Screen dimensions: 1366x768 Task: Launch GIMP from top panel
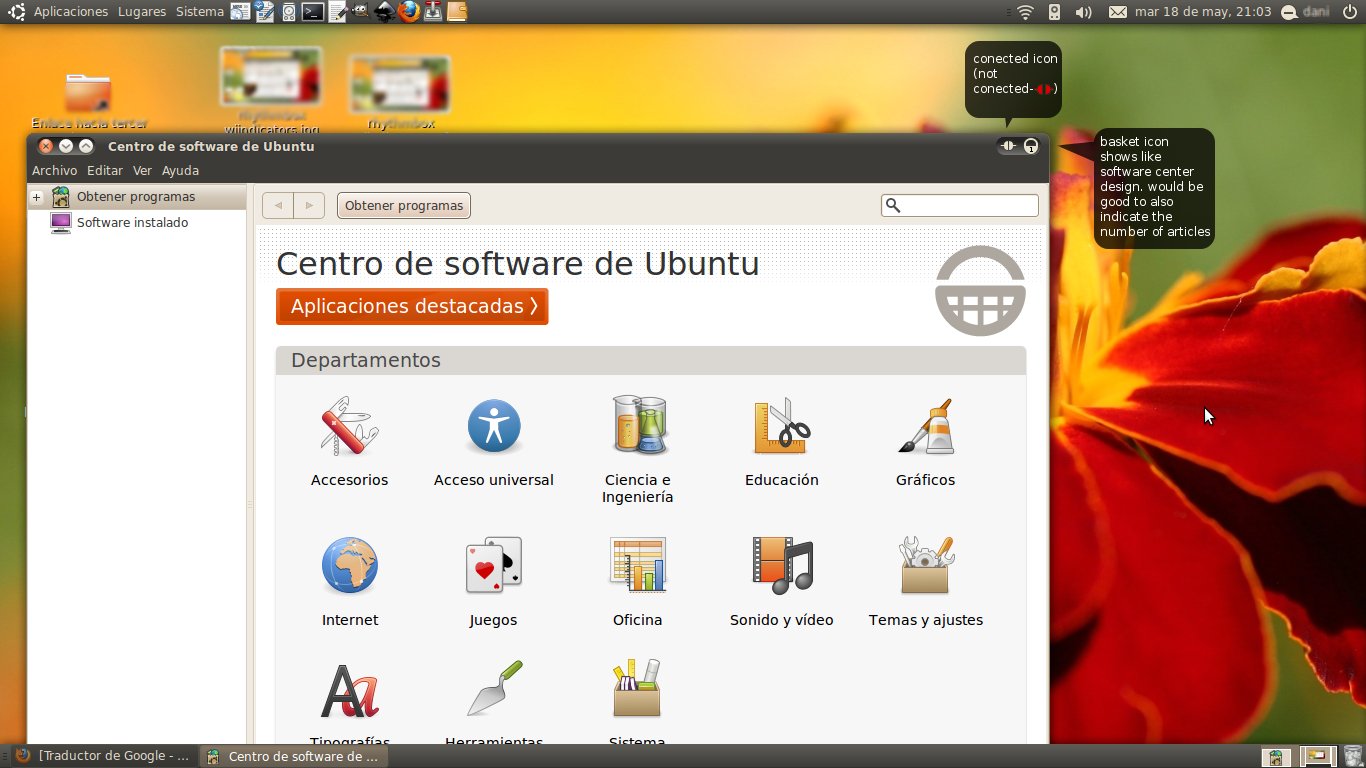pyautogui.click(x=360, y=12)
